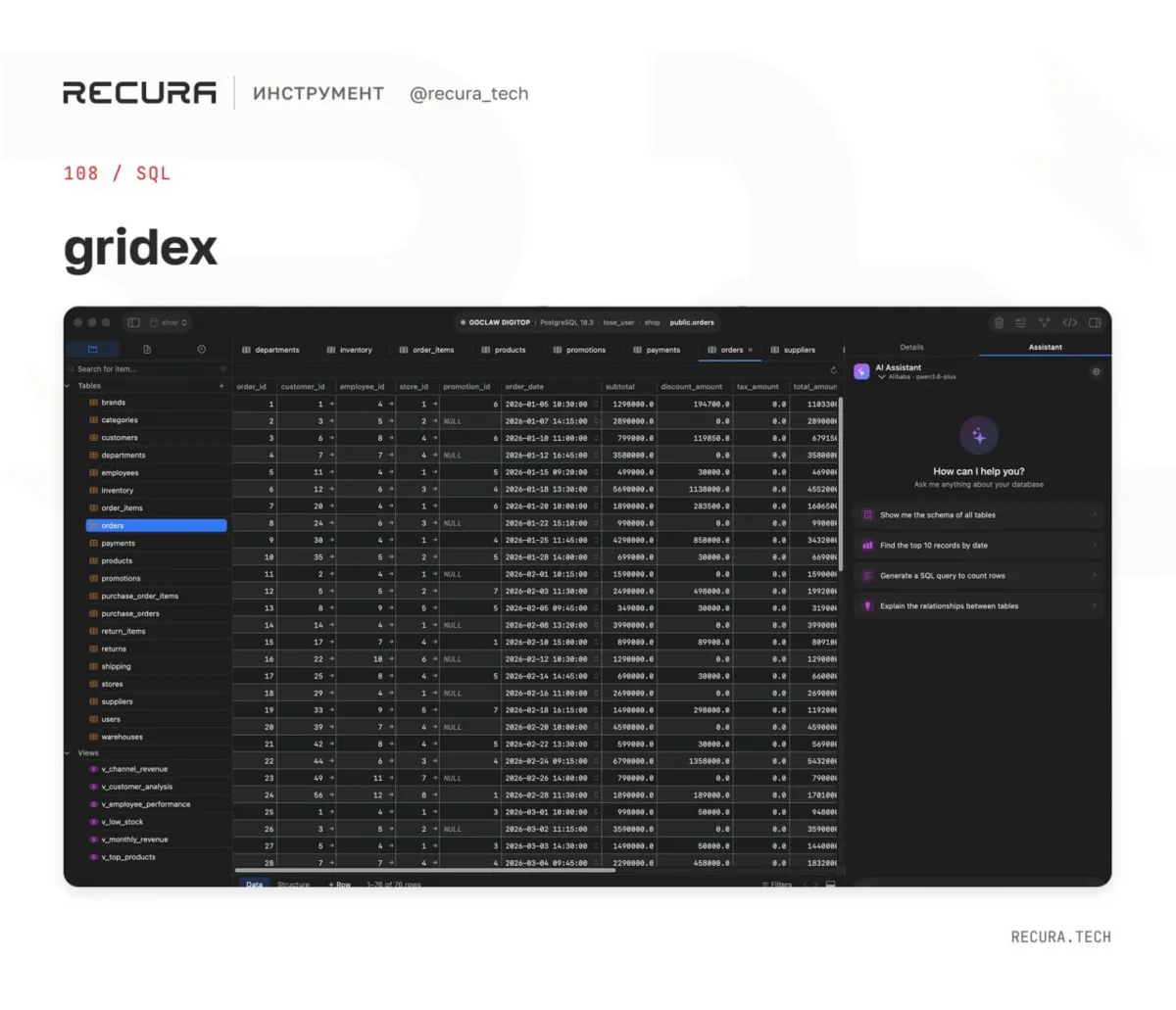Open the SQL code toolbar icon

(1070, 322)
